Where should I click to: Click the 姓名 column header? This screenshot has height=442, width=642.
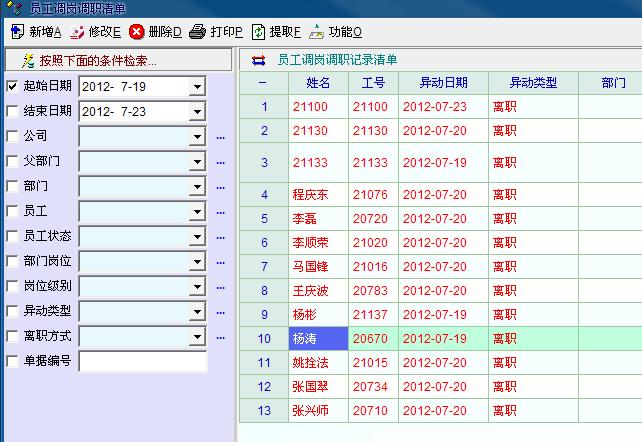(x=316, y=82)
